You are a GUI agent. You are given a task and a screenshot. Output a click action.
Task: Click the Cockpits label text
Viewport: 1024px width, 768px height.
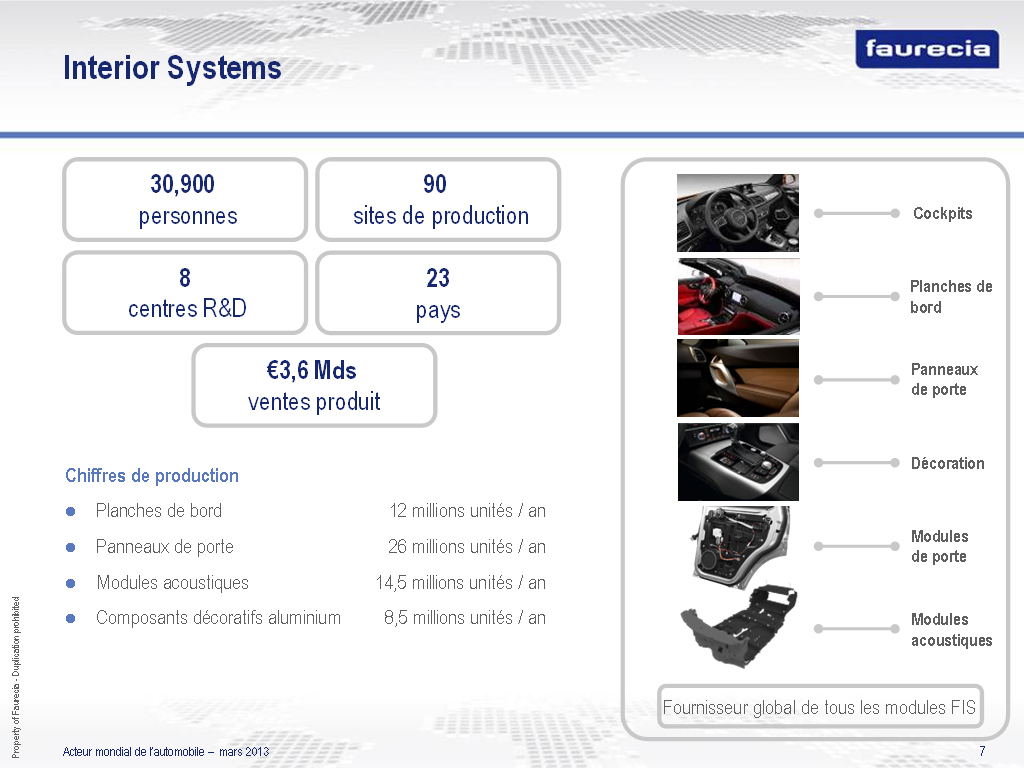point(942,213)
